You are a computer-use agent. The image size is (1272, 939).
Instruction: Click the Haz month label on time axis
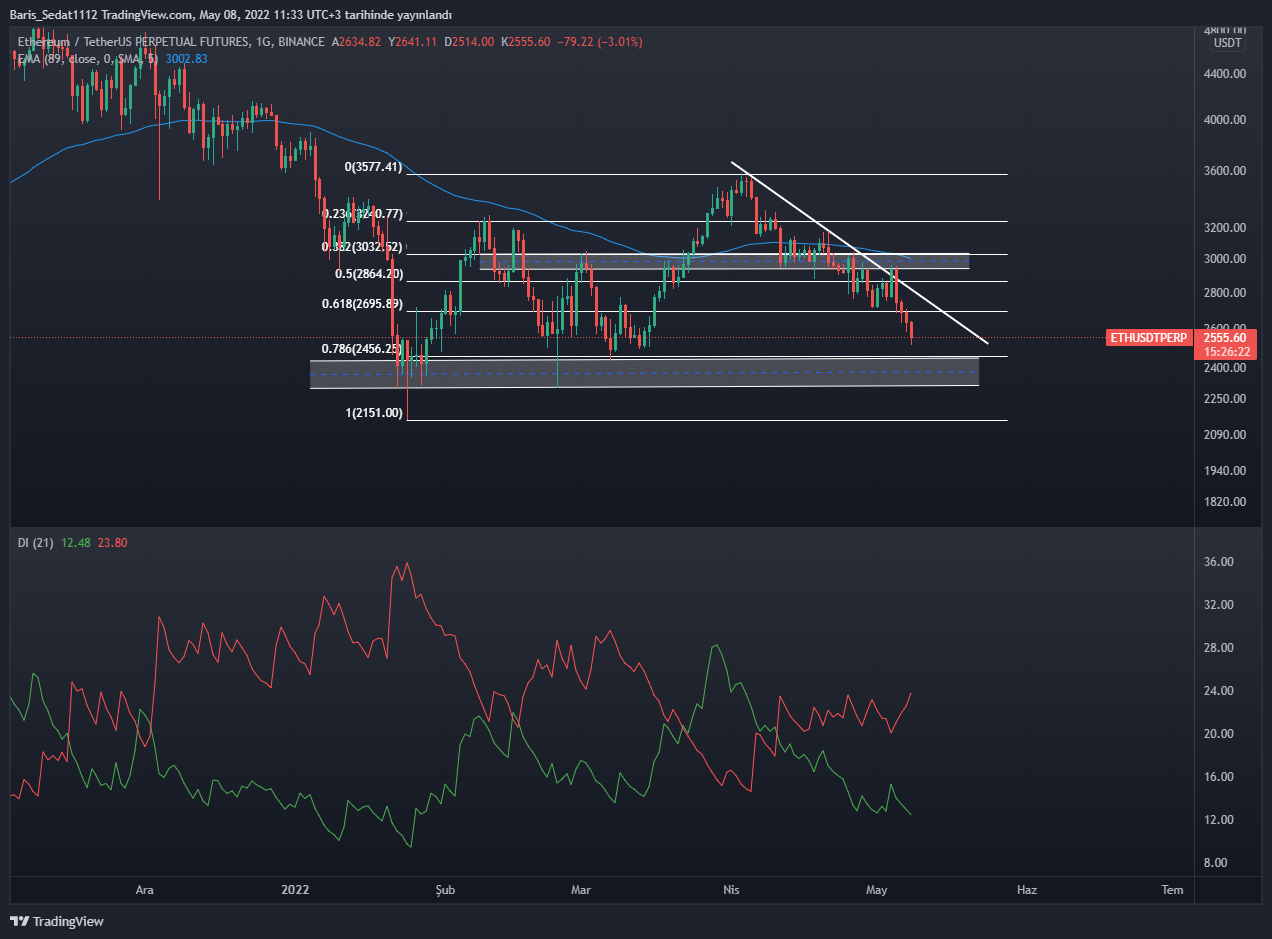(1026, 890)
